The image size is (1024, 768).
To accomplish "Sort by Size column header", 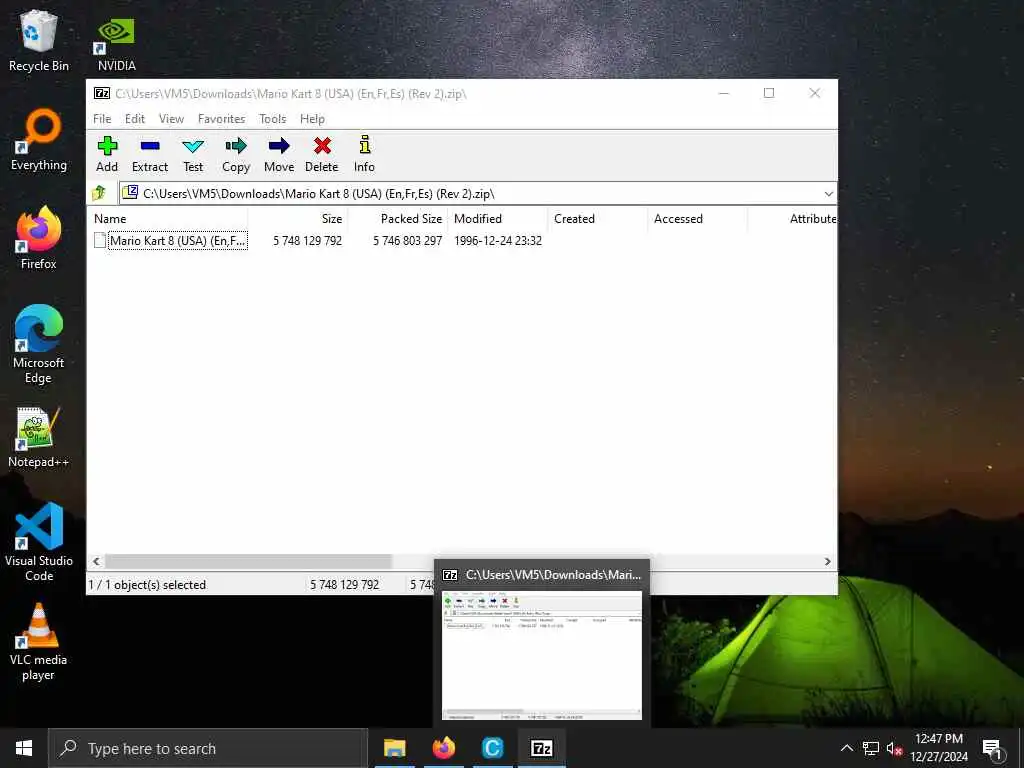I will (x=298, y=219).
